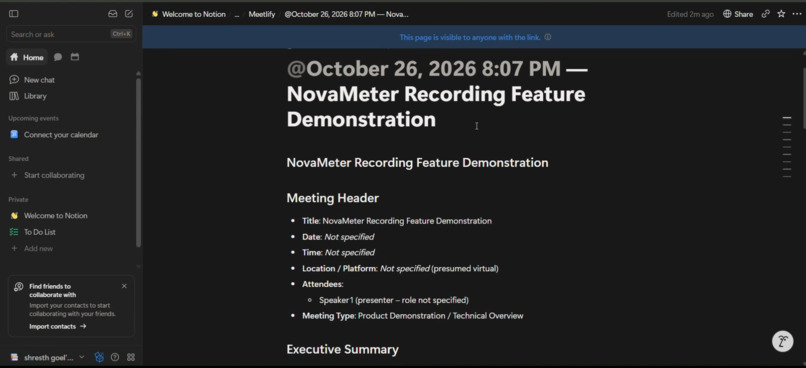Open the help question mark icon
Viewport: 806px width, 368px height.
coord(115,357)
